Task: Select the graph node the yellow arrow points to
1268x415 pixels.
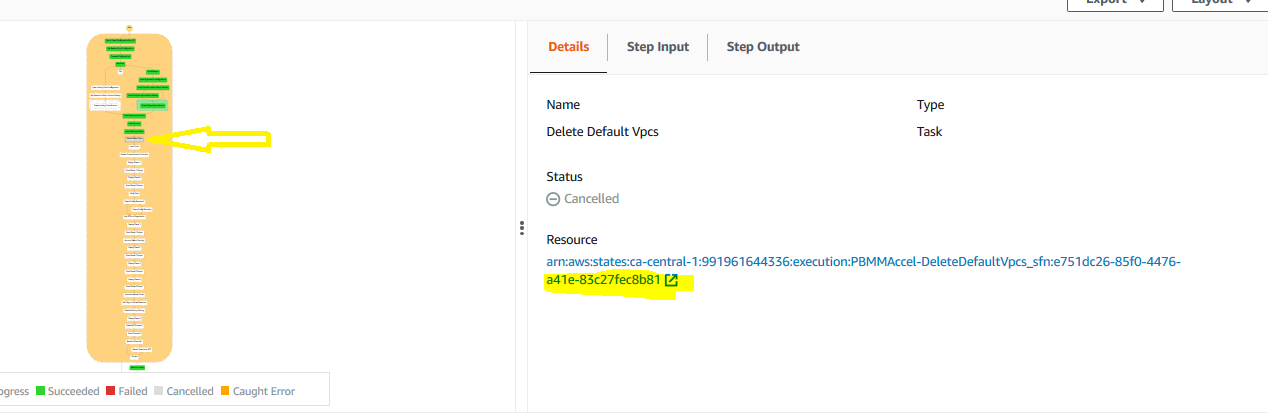Action: [134, 140]
